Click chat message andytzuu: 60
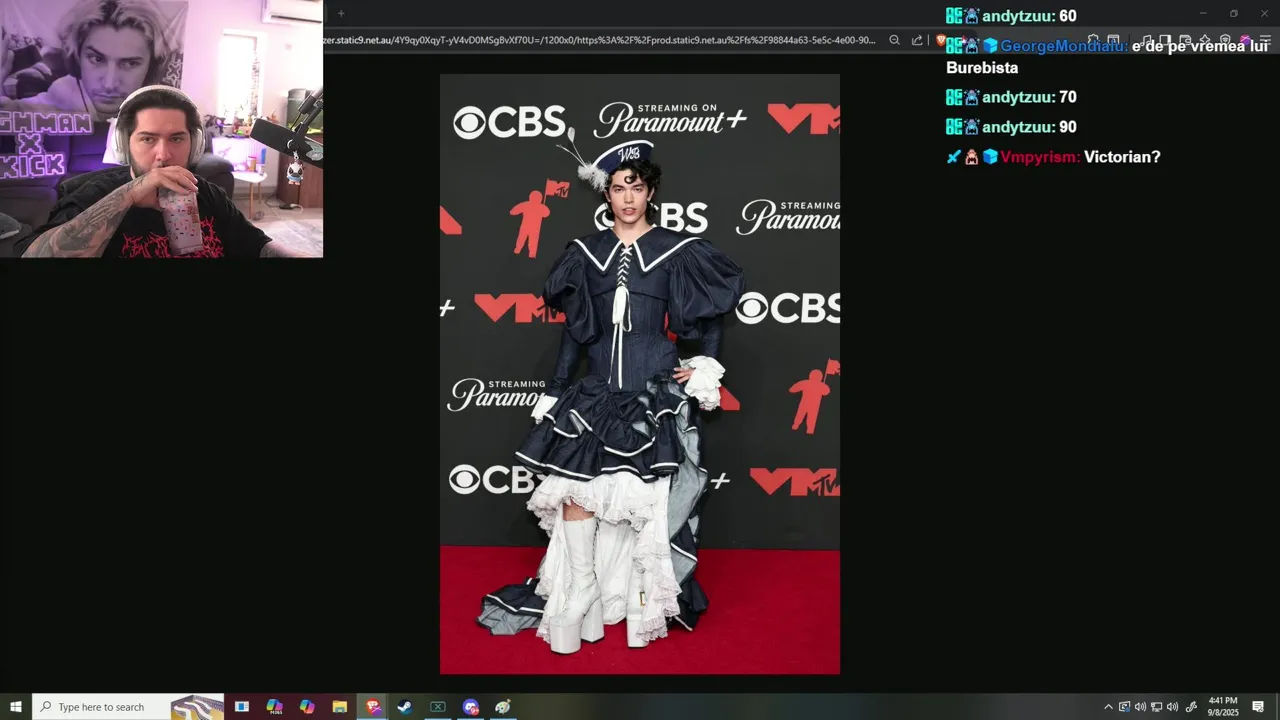 (1011, 16)
